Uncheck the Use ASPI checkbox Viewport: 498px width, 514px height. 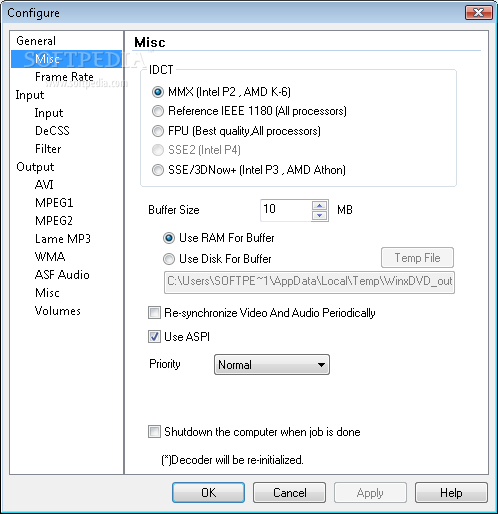click(154, 337)
